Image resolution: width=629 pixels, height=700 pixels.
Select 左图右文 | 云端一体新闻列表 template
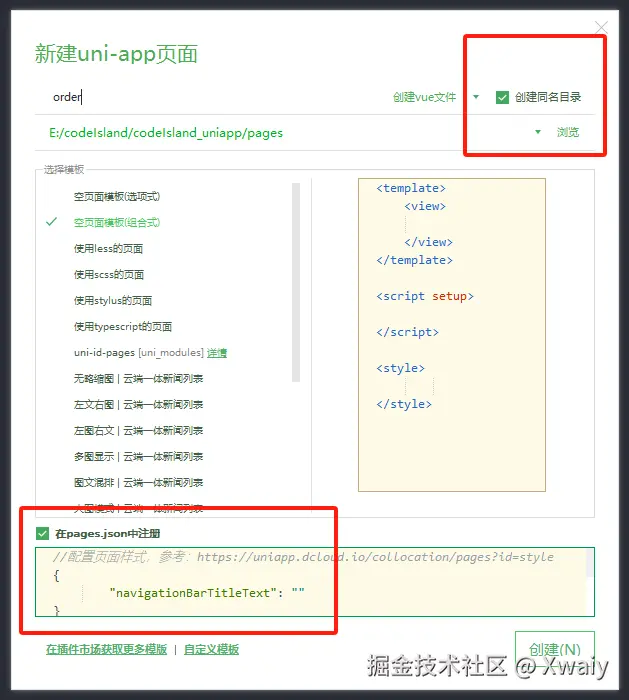pyautogui.click(x=138, y=430)
